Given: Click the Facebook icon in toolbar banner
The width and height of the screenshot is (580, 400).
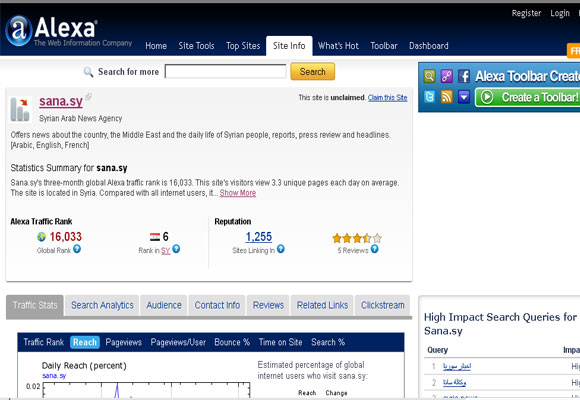Looking at the screenshot, I should coord(464,76).
